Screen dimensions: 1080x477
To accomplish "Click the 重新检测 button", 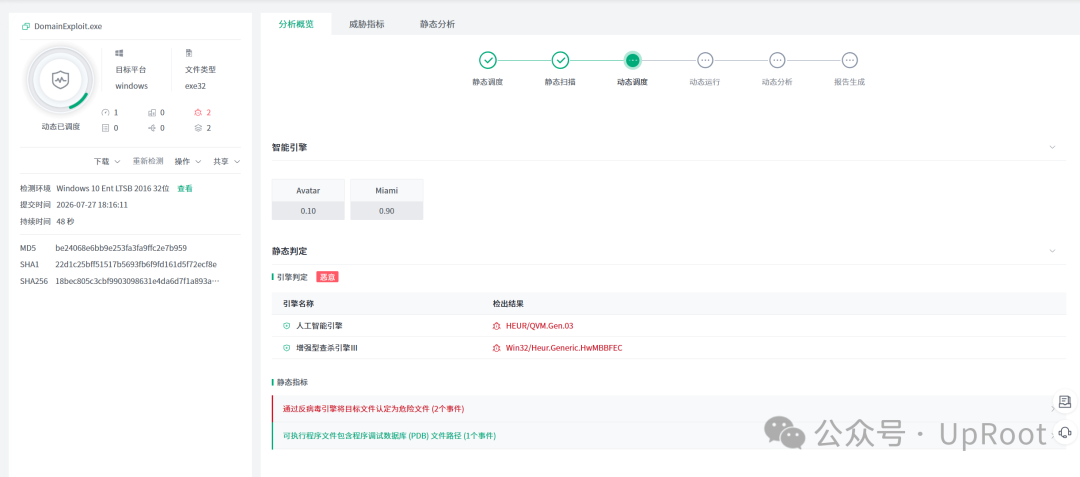I will pyautogui.click(x=148, y=161).
